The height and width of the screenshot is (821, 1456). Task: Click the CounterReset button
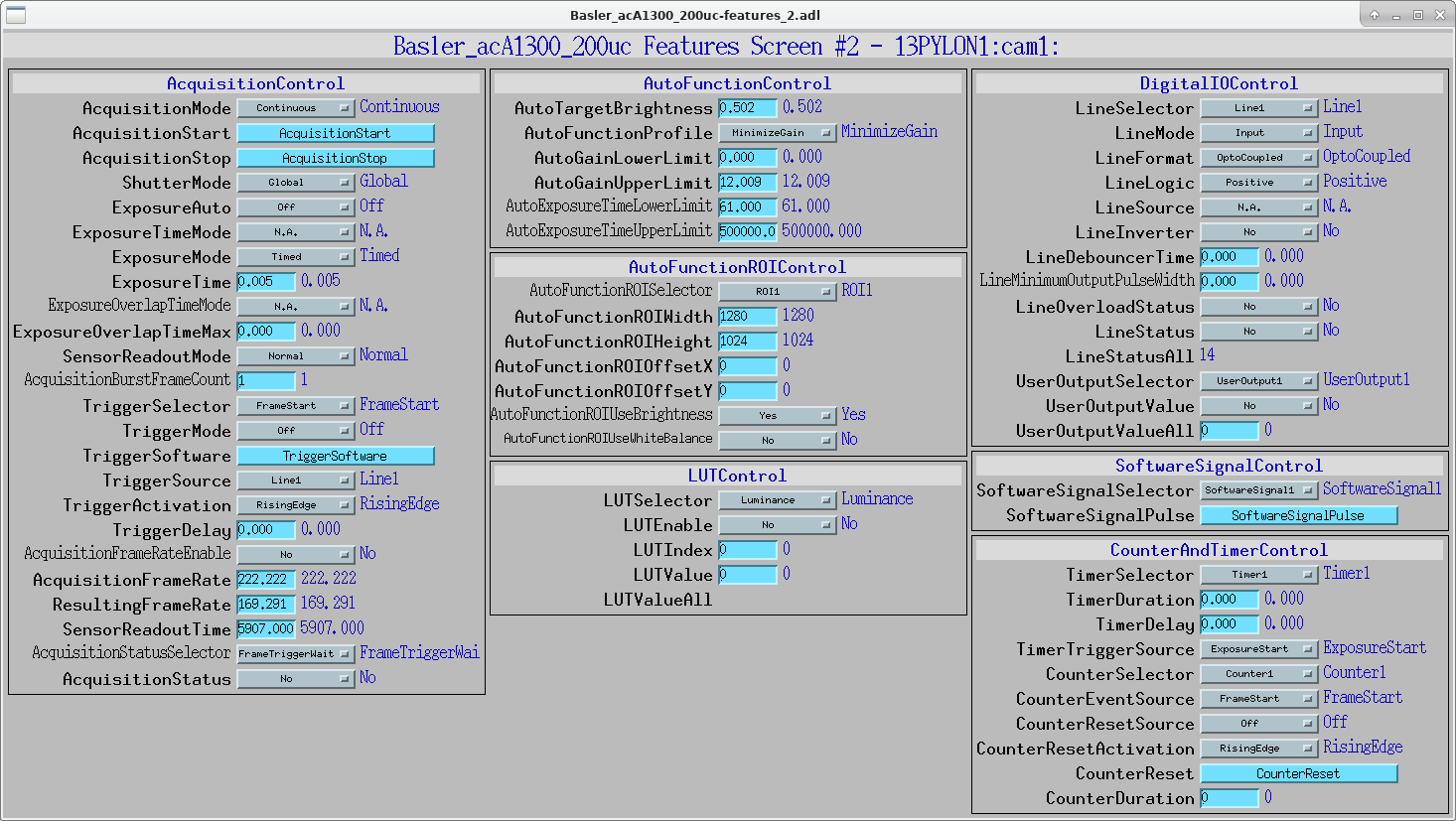1299,773
